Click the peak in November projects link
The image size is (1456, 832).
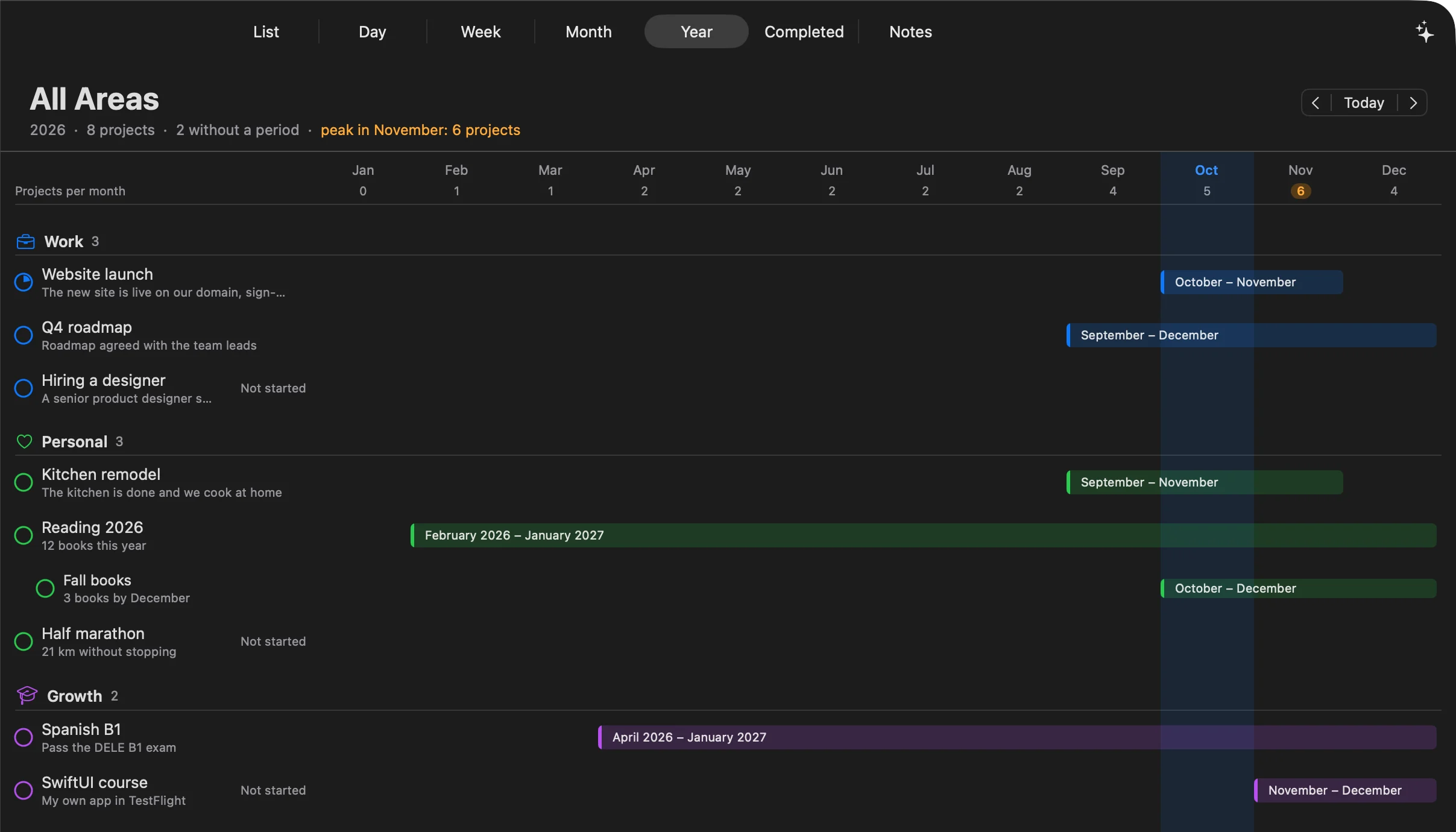(420, 130)
